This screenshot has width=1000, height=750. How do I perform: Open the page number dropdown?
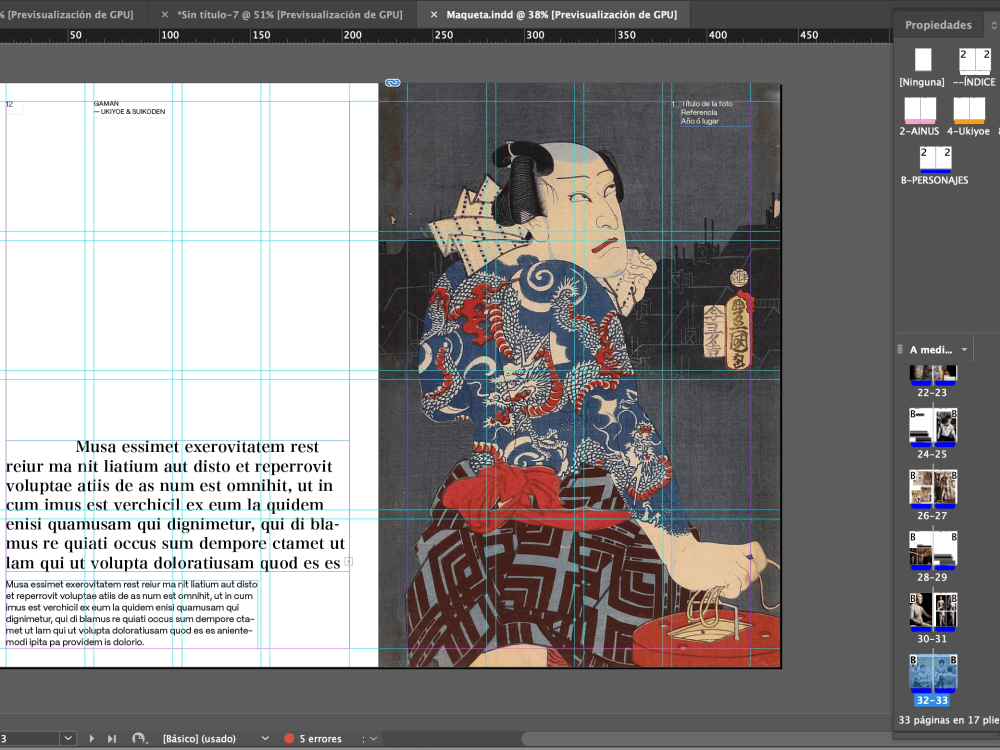coord(68,739)
